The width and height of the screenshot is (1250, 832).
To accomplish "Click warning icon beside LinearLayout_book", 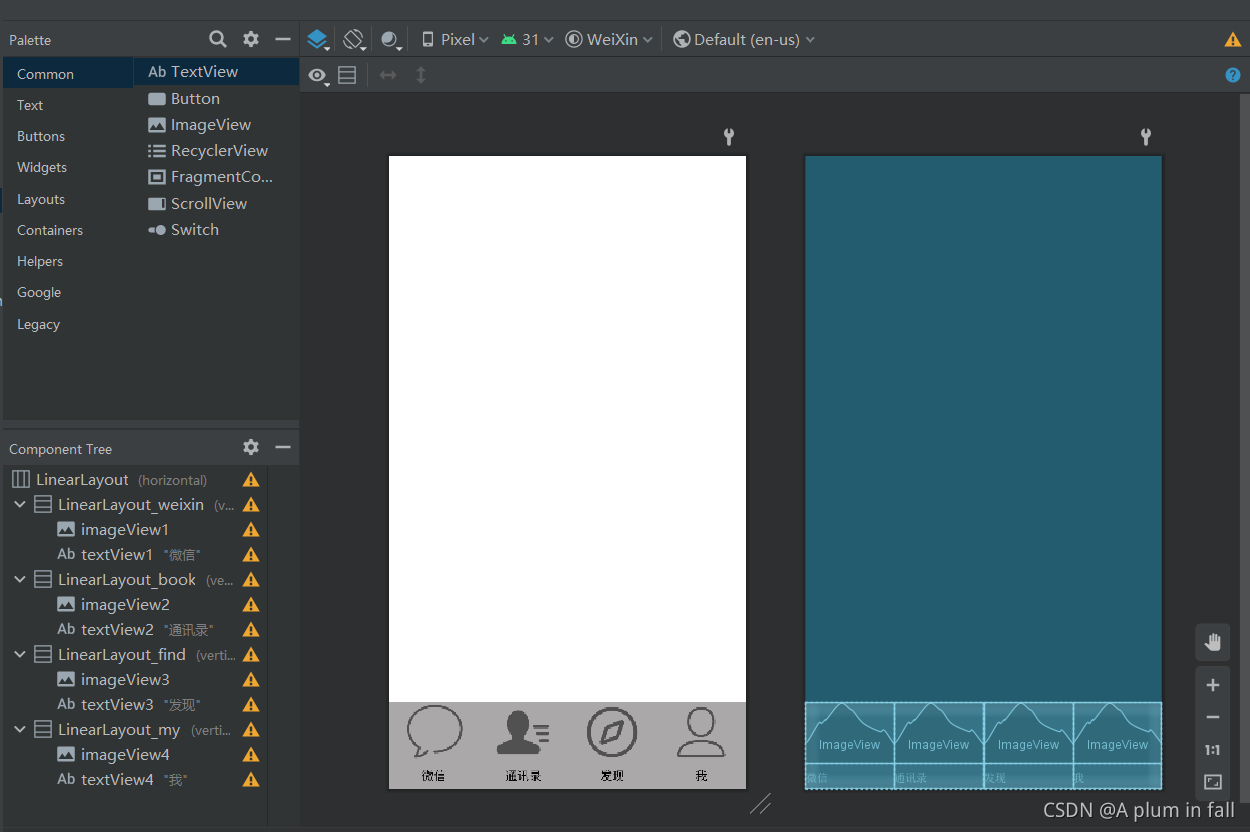I will [x=251, y=580].
